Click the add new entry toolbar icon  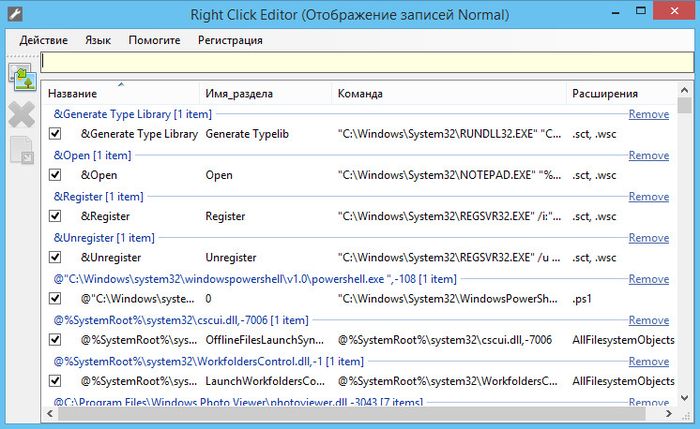(22, 77)
